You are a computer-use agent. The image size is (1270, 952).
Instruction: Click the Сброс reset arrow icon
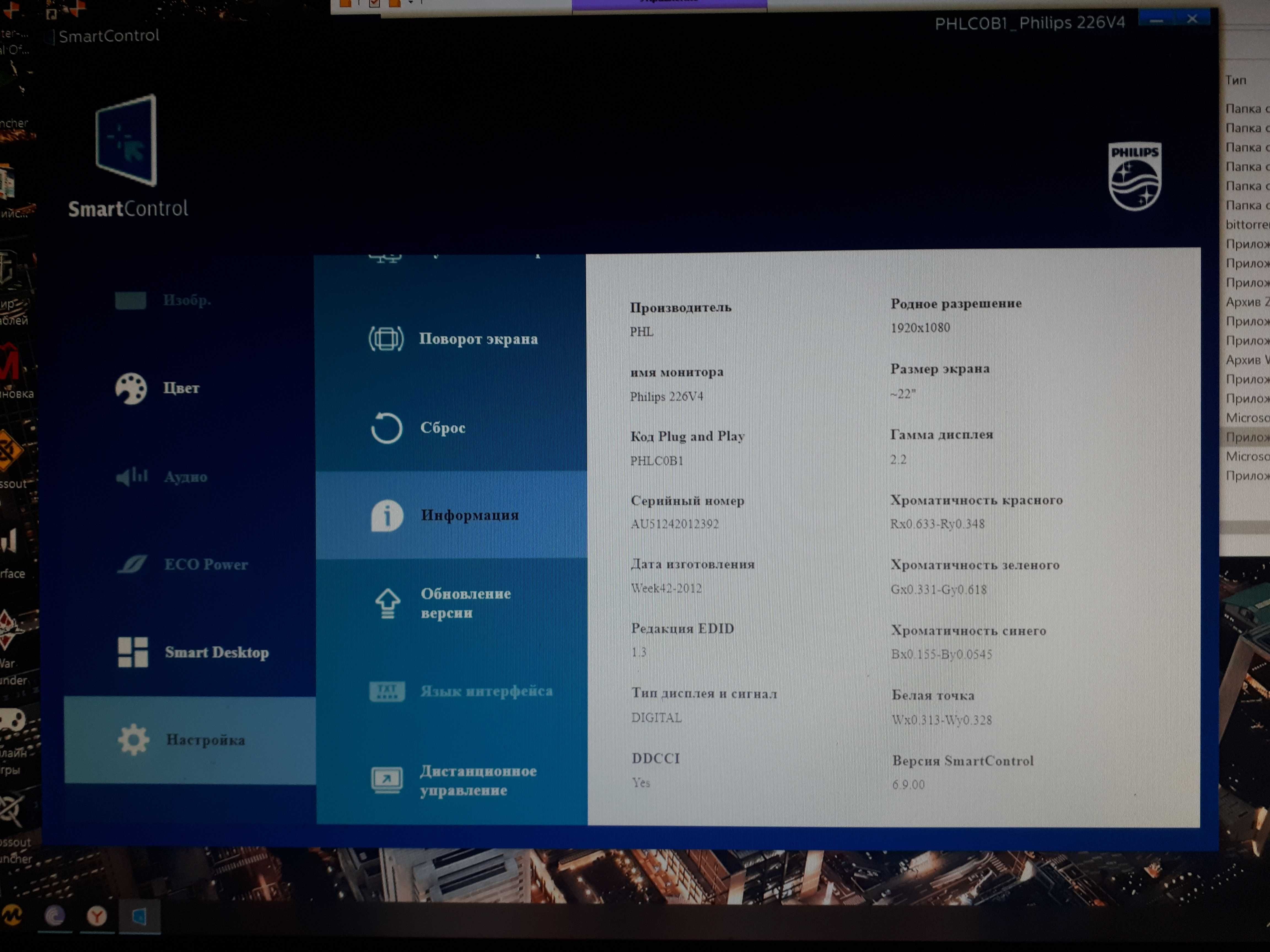click(386, 428)
